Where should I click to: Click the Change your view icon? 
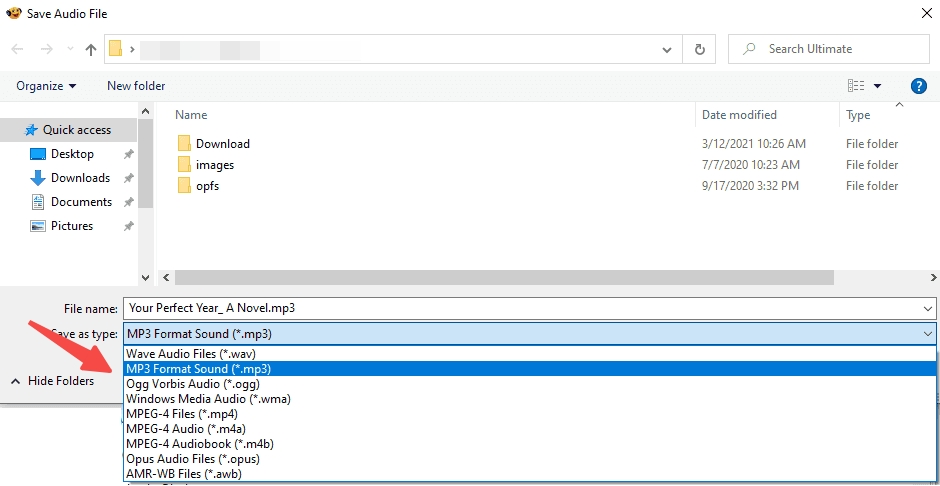[856, 86]
